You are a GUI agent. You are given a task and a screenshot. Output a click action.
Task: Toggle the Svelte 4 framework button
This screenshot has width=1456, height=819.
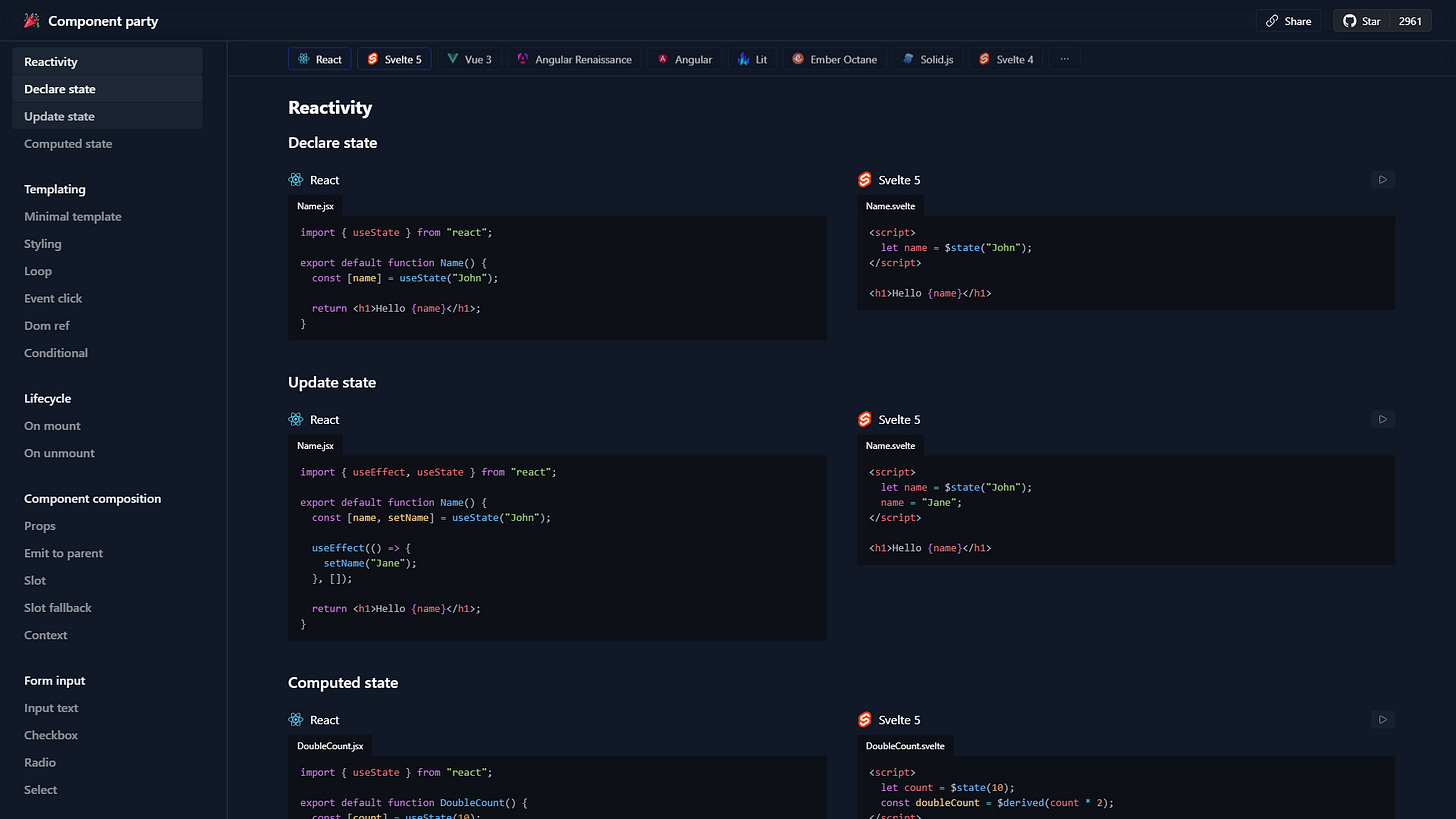1006,59
